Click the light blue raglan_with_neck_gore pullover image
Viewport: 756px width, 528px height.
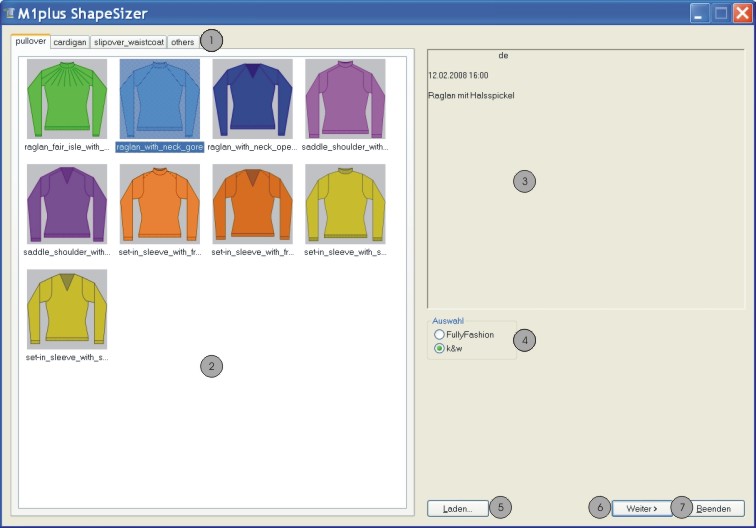pos(159,98)
